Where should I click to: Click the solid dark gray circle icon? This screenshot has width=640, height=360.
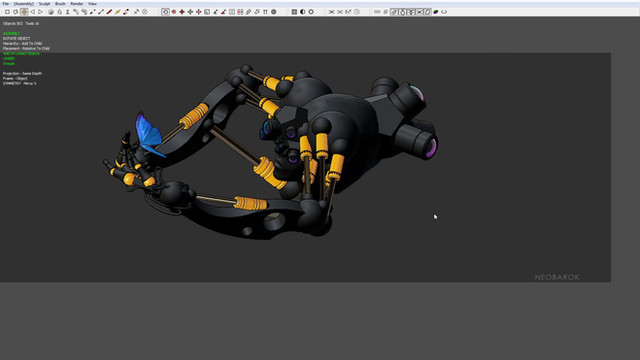(x=274, y=12)
